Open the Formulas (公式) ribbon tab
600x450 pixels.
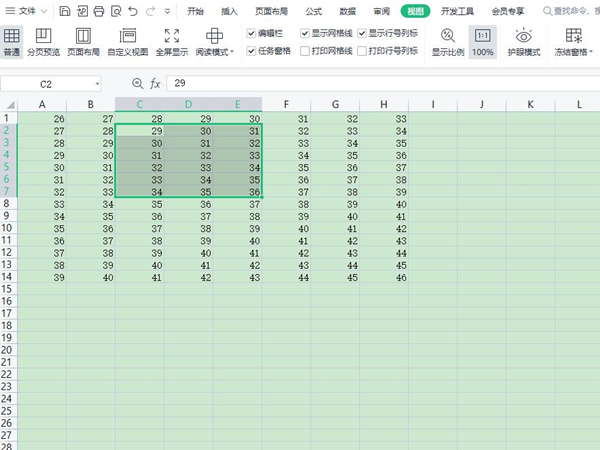(x=313, y=12)
